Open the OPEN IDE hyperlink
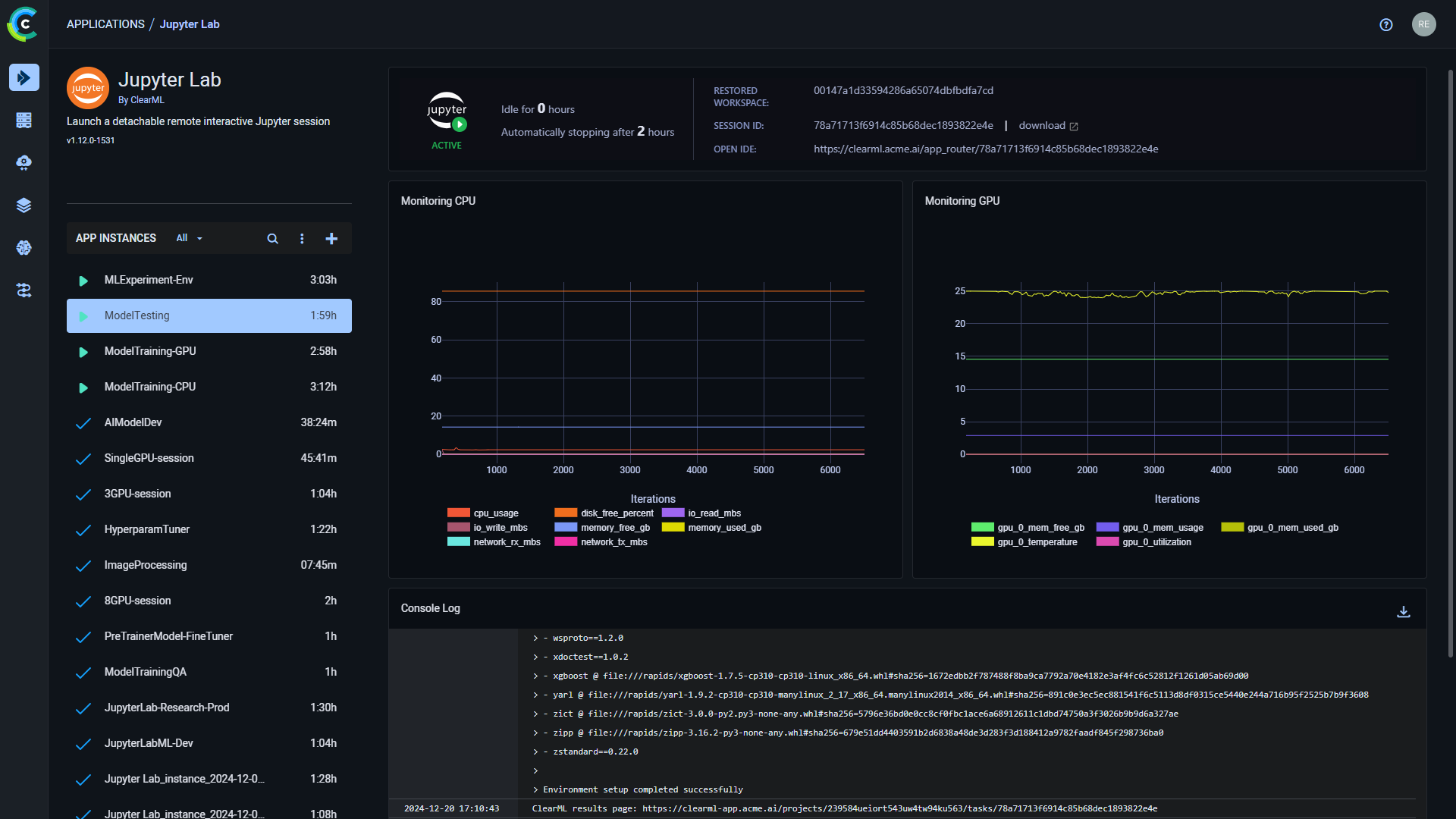Screen dimensions: 1456x819 (986, 148)
